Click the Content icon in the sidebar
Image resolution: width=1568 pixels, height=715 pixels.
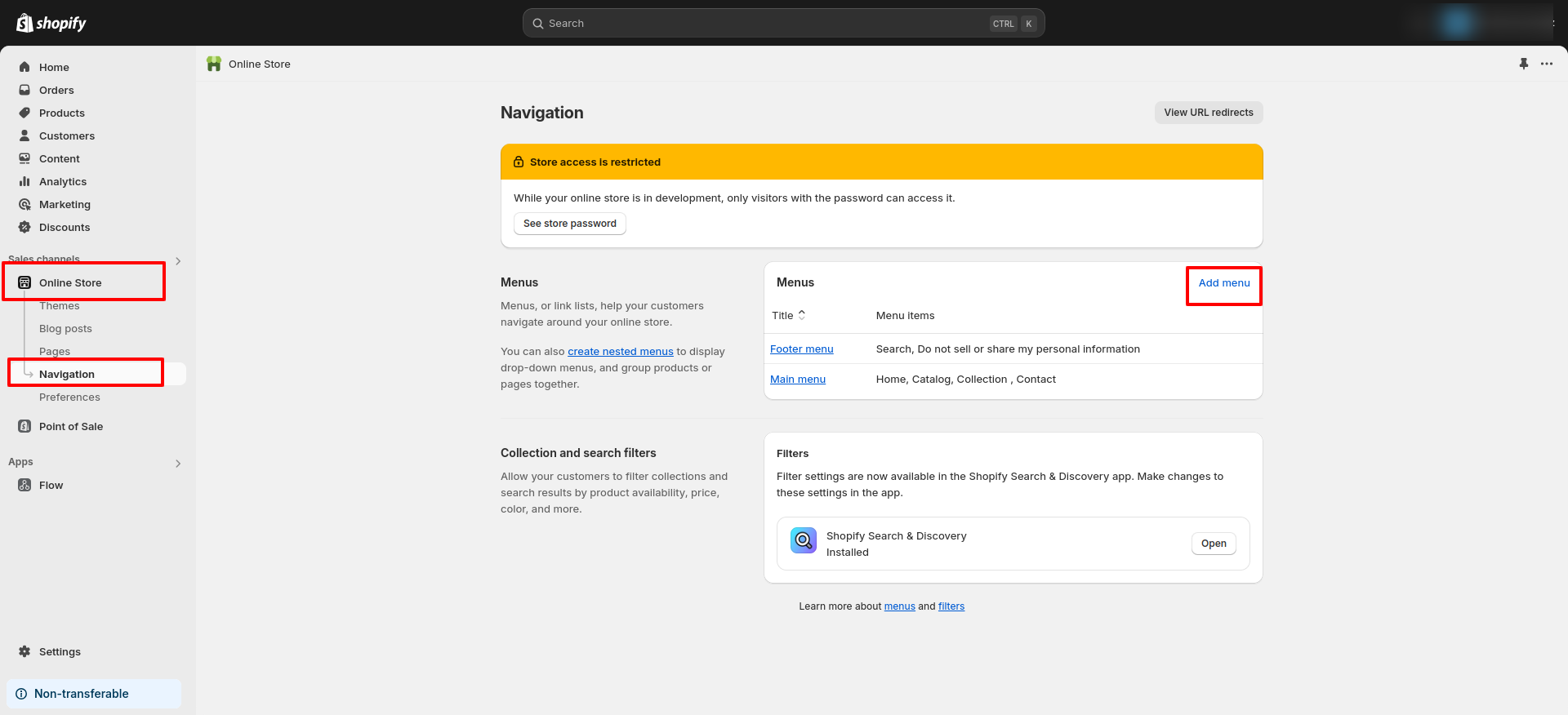tap(24, 158)
